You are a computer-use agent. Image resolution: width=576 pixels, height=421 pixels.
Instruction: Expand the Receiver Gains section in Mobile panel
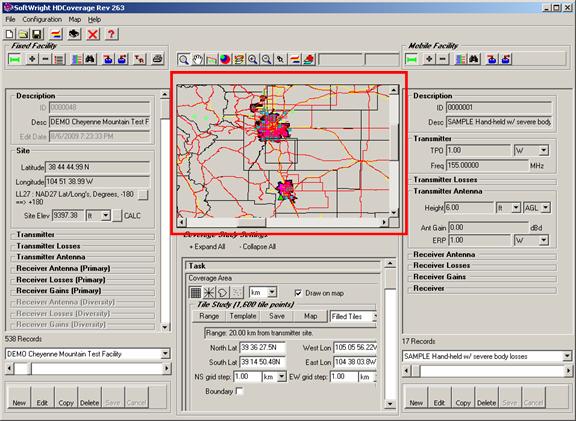click(x=439, y=277)
